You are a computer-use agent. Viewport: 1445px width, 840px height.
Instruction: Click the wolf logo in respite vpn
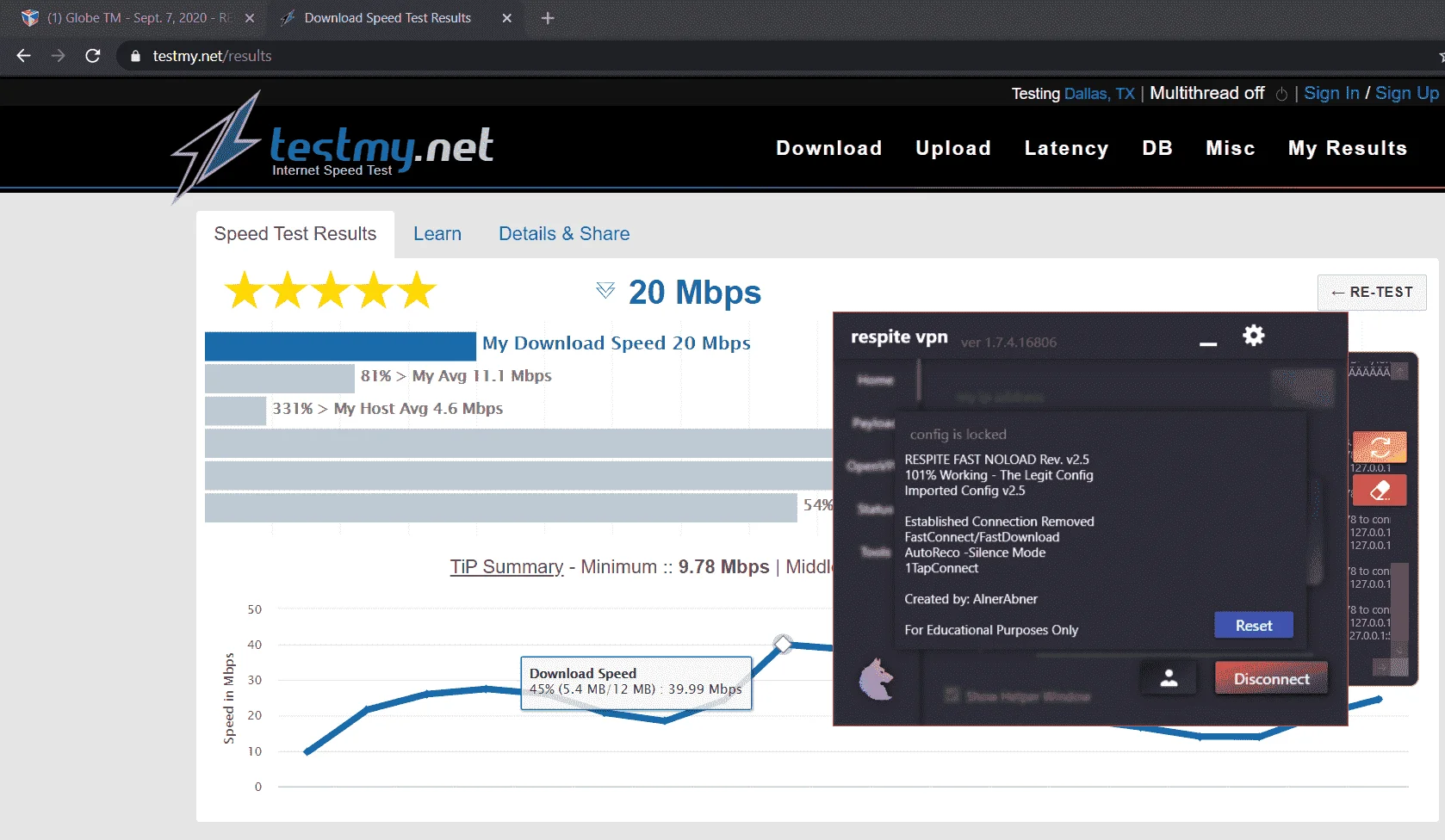tap(877, 679)
